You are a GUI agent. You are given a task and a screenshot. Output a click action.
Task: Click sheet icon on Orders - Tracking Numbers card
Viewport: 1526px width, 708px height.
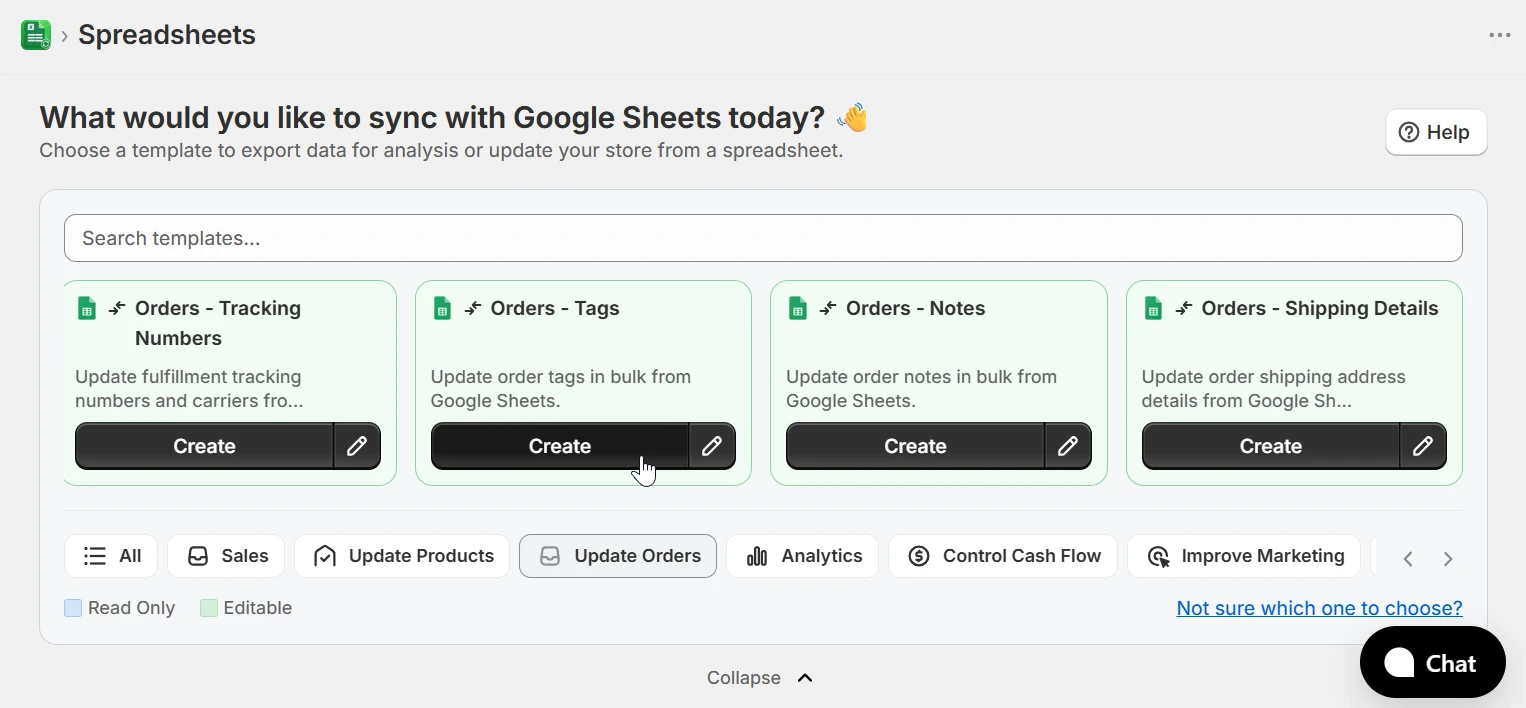[87, 309]
